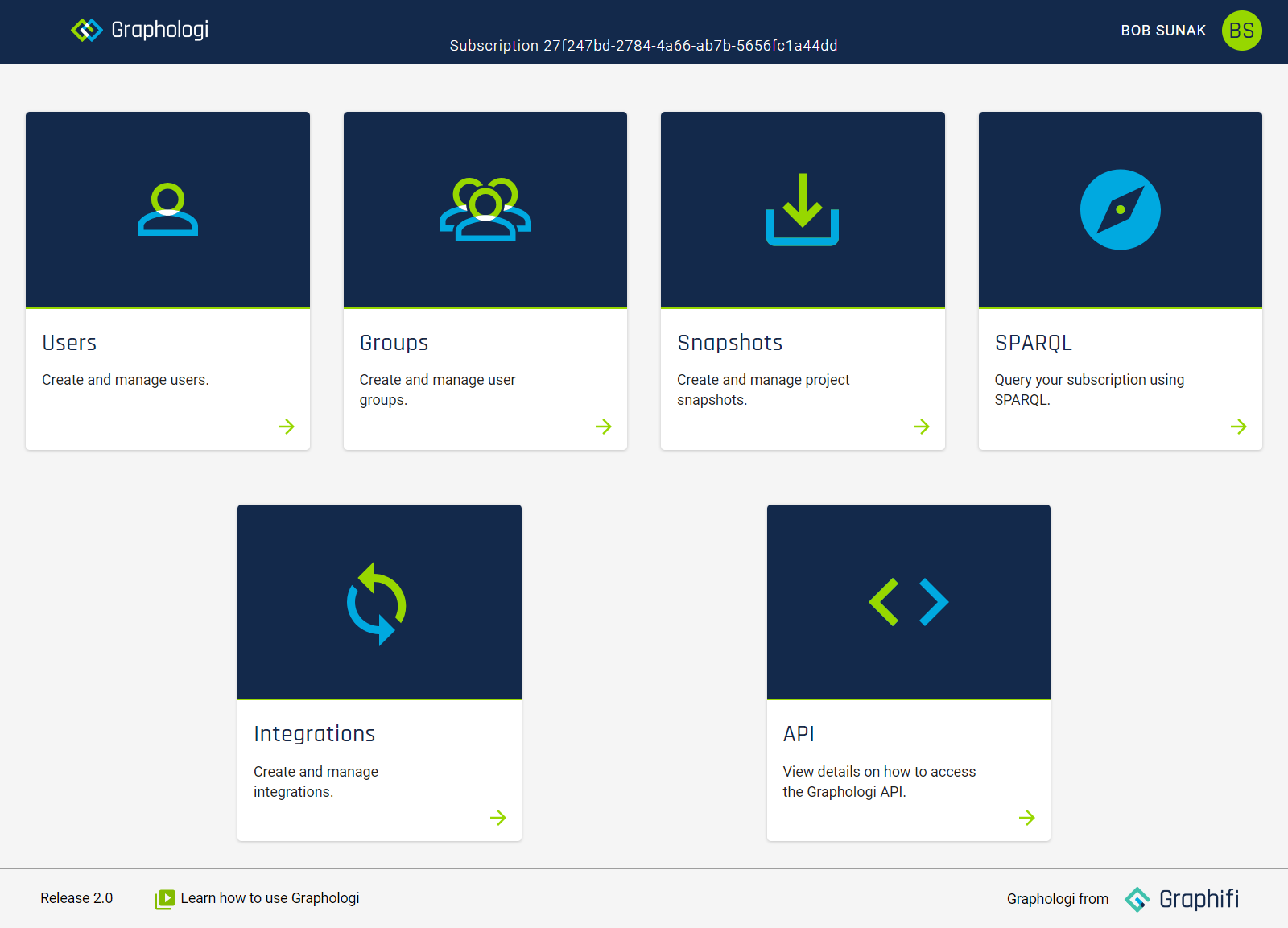Click 'Create and manage integrations.' description
The image size is (1288, 928).
point(316,782)
